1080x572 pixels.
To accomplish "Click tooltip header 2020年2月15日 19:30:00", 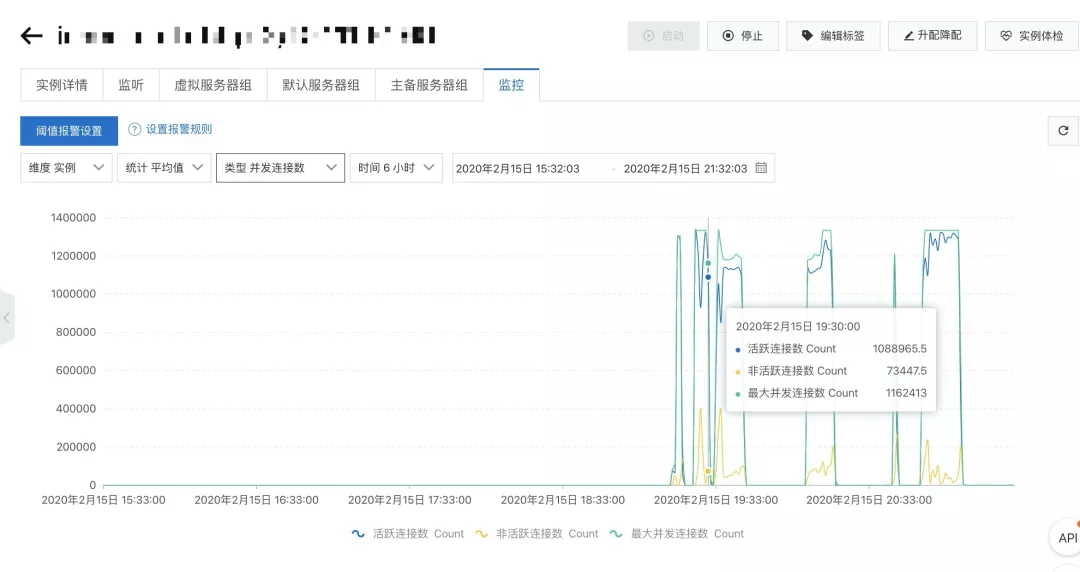I will tap(798, 327).
